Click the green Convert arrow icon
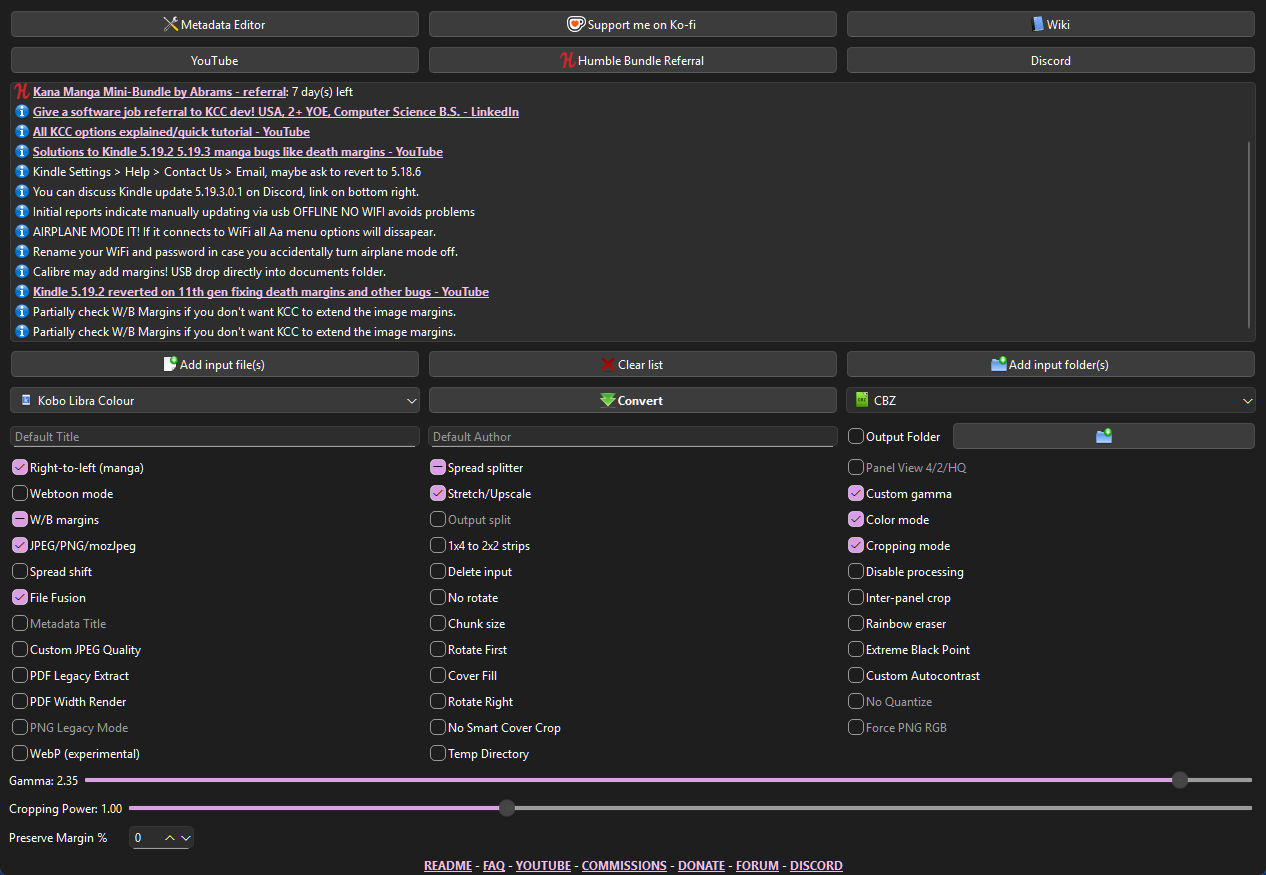The width and height of the screenshot is (1266, 875). coord(607,400)
